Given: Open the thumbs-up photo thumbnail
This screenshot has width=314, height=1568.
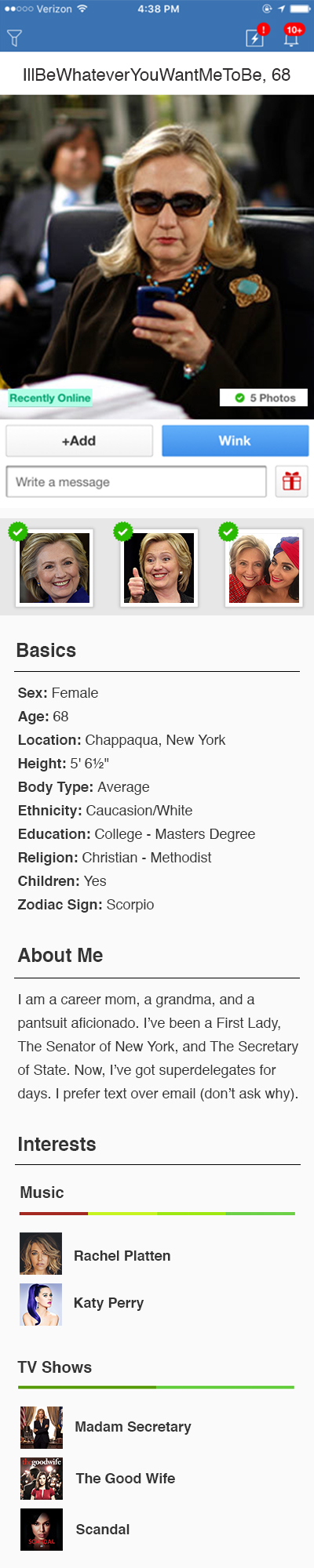Looking at the screenshot, I should [x=159, y=568].
